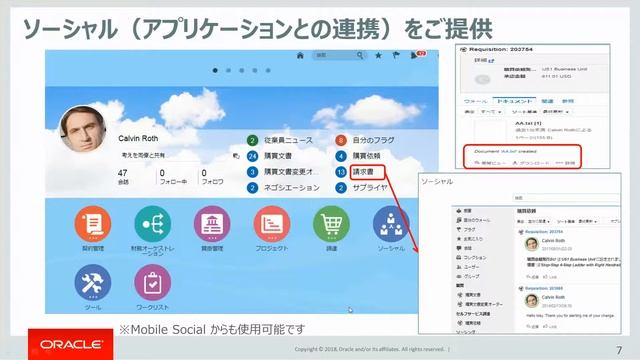Click ダウンロード under the AA.txt document

(531, 163)
